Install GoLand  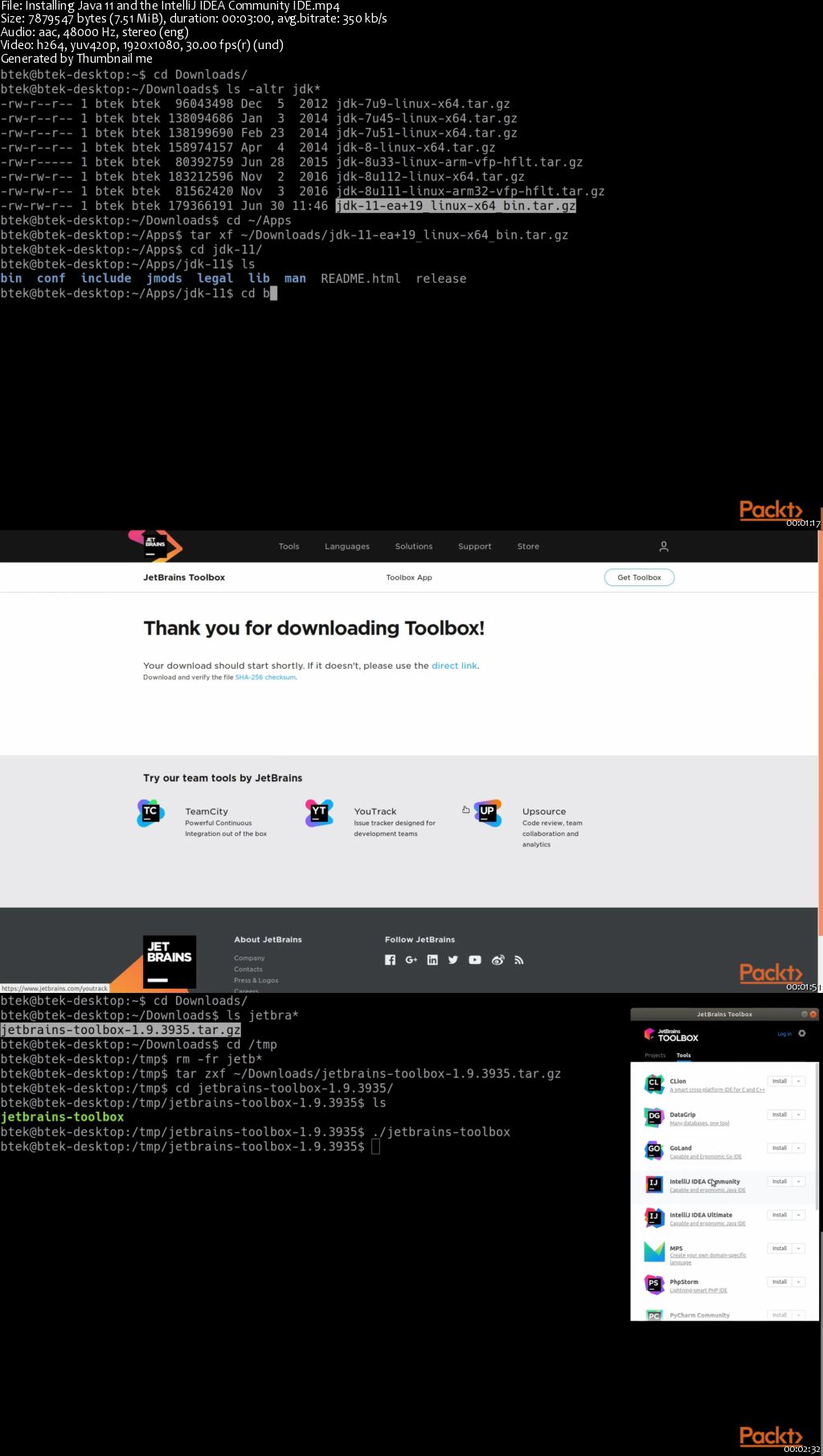780,1148
